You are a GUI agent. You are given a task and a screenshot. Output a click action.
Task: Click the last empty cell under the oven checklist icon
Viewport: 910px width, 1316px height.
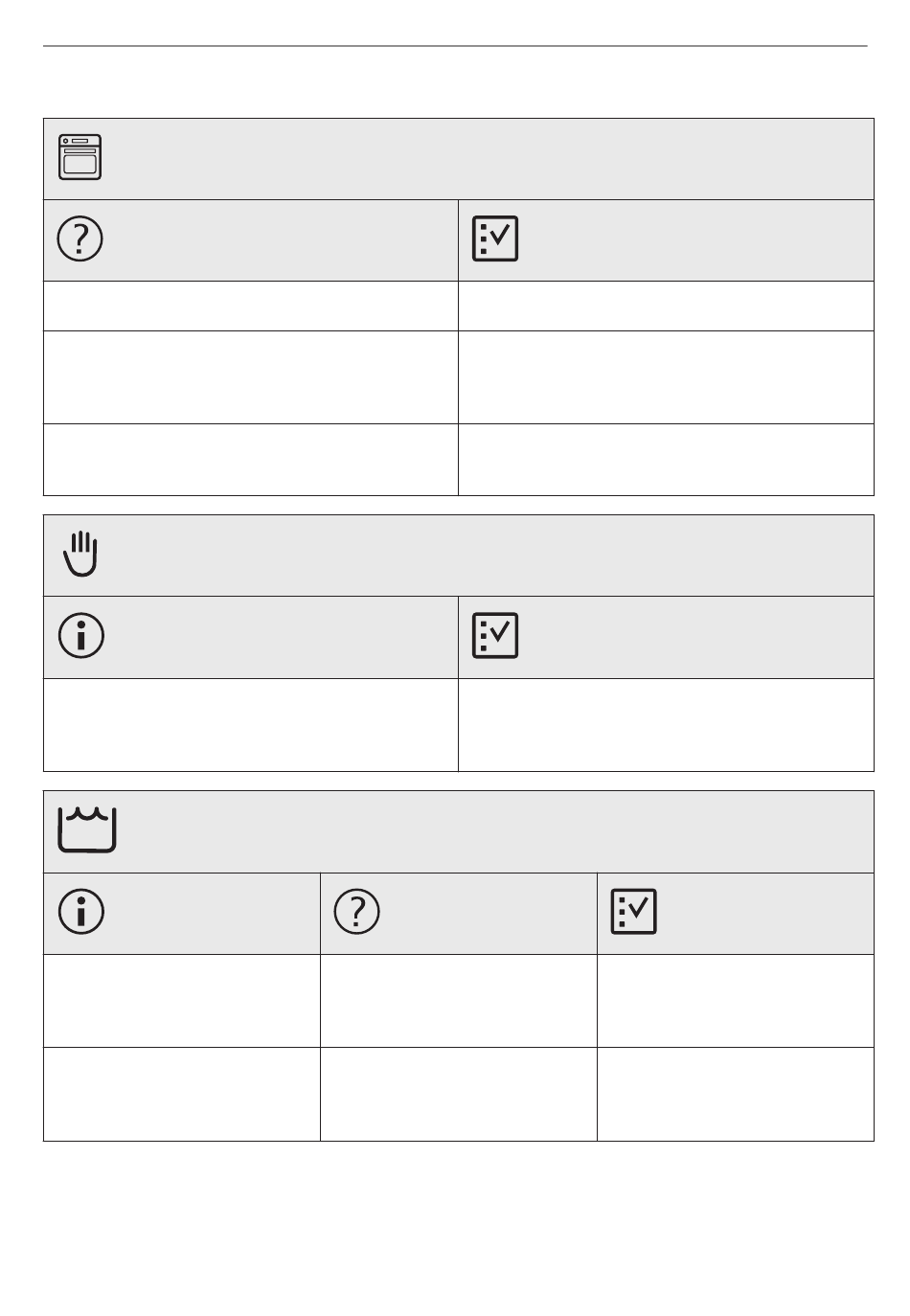tap(666, 460)
